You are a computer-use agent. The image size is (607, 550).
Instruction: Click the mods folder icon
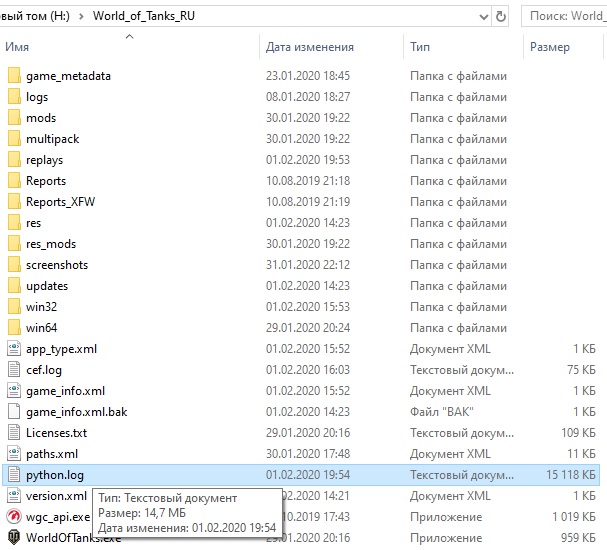pos(14,117)
